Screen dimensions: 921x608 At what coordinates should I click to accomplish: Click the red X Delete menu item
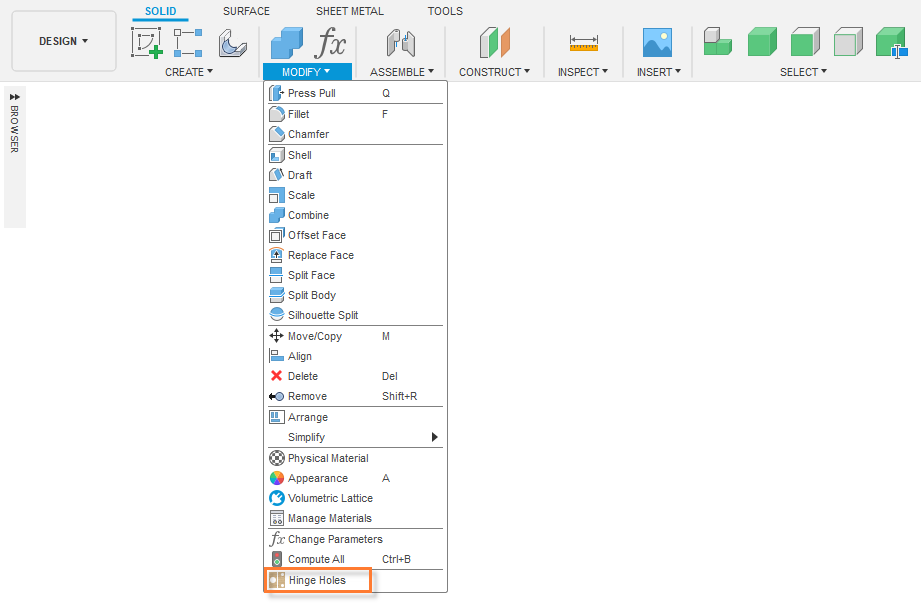click(303, 376)
